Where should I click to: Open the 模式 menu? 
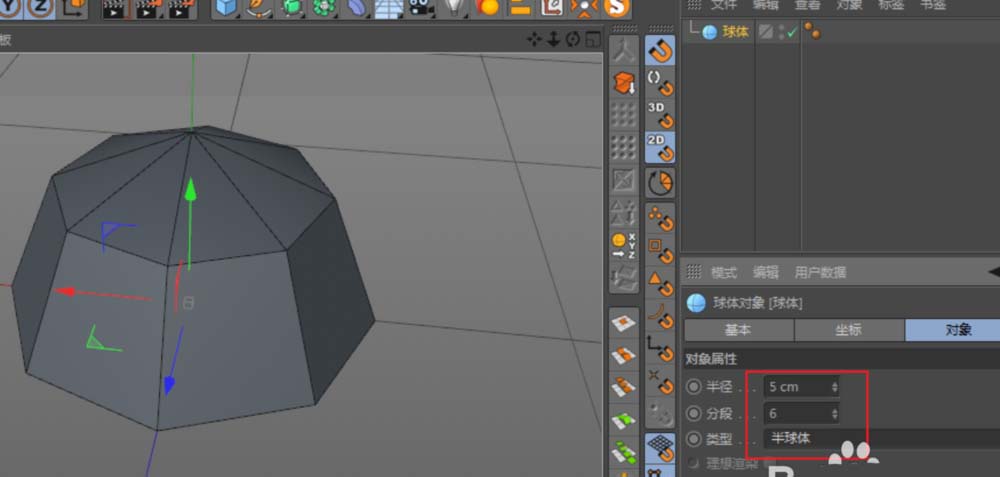pyautogui.click(x=724, y=273)
